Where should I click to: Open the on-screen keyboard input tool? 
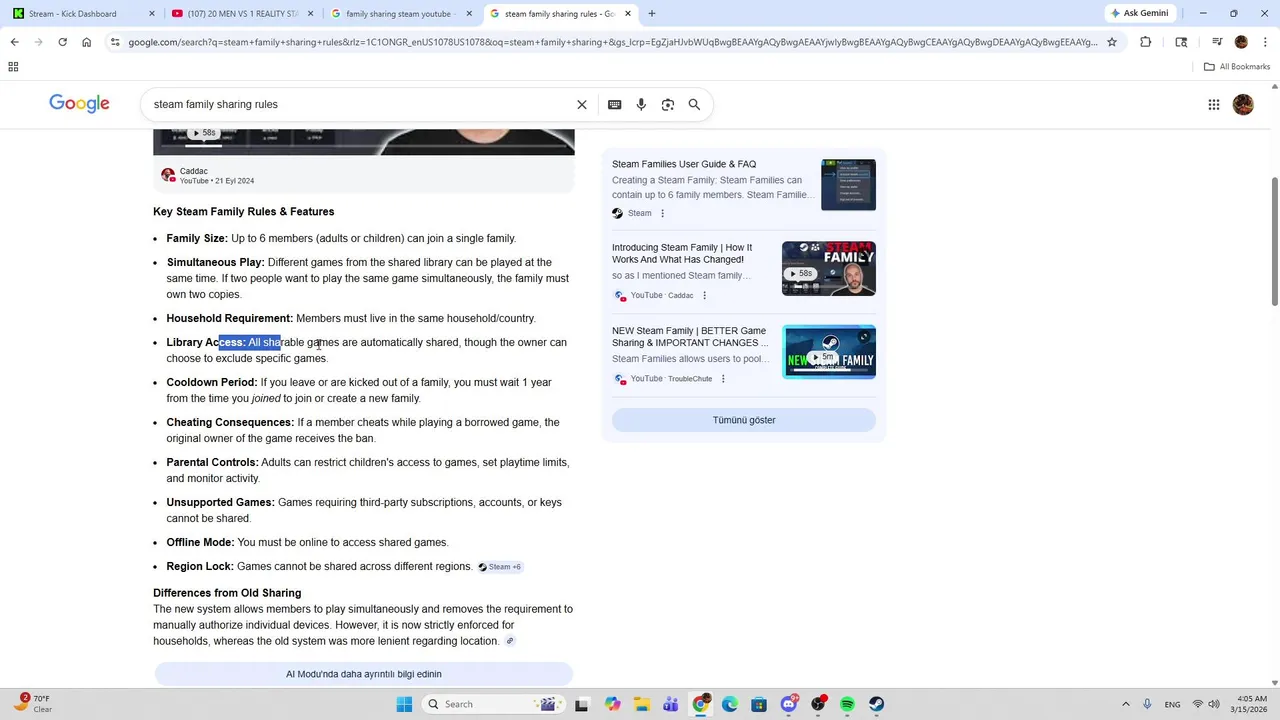click(x=614, y=104)
